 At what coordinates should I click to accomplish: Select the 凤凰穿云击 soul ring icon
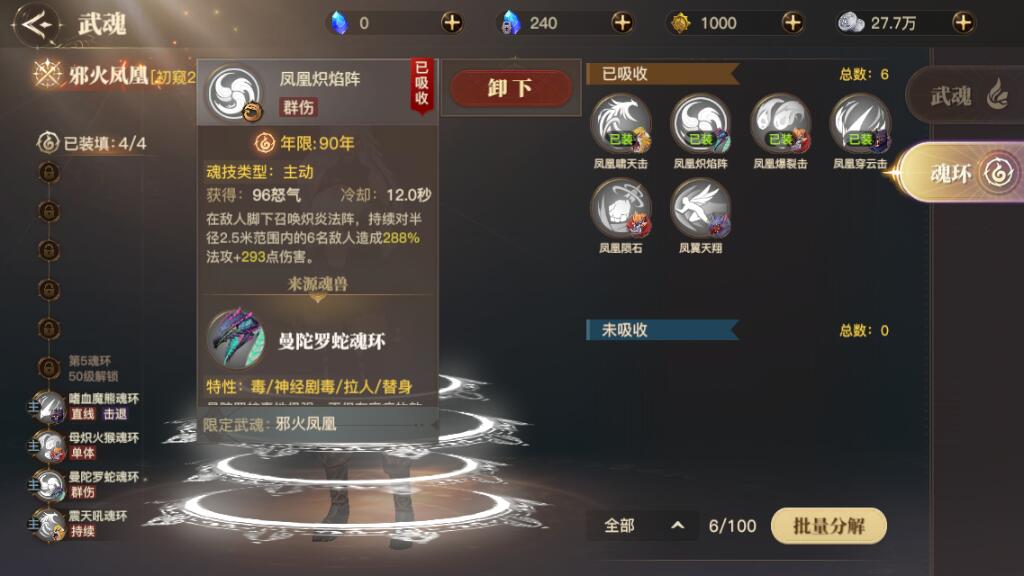(860, 124)
